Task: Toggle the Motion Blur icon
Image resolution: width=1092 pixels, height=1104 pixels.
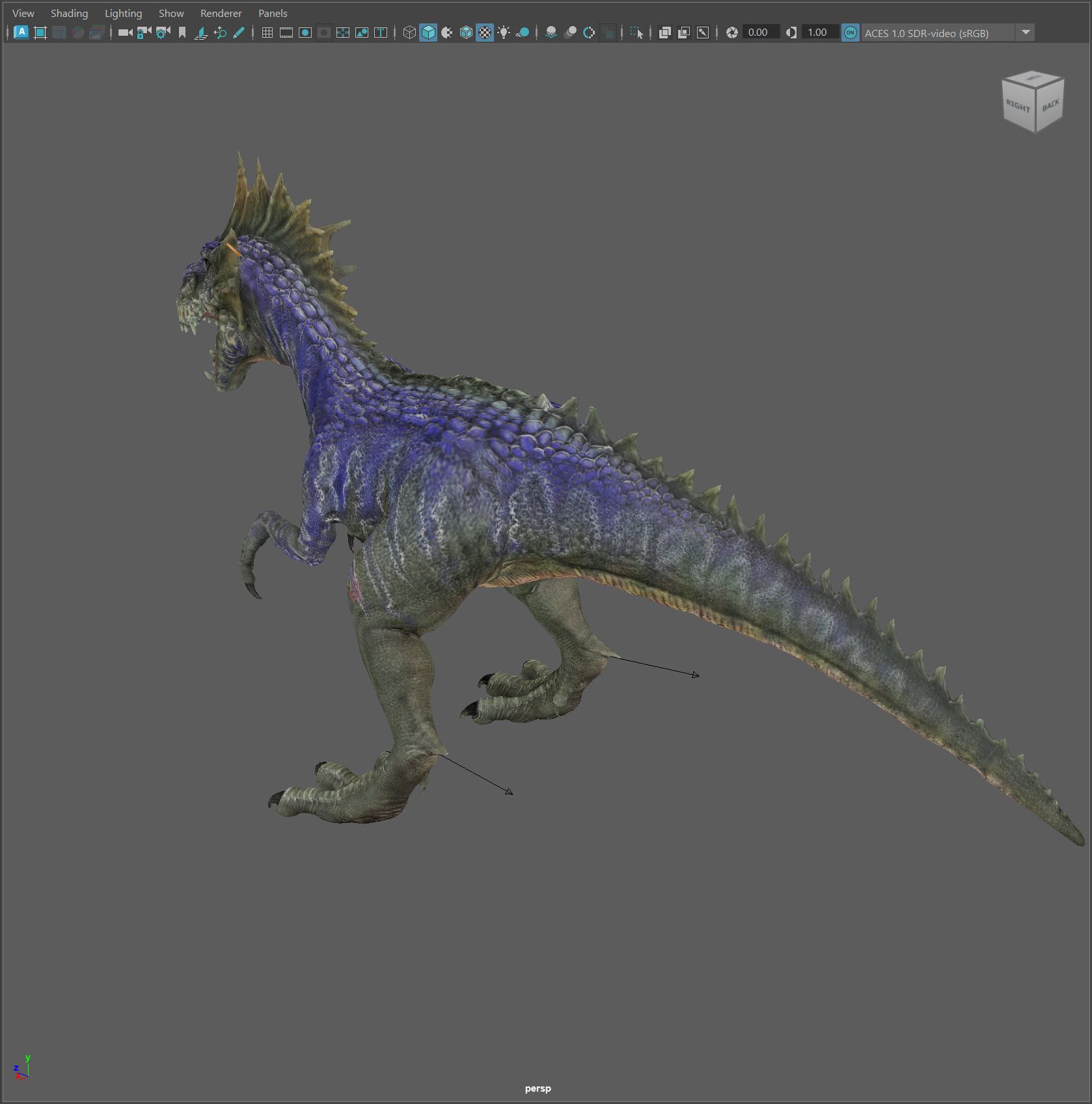Action: click(570, 33)
